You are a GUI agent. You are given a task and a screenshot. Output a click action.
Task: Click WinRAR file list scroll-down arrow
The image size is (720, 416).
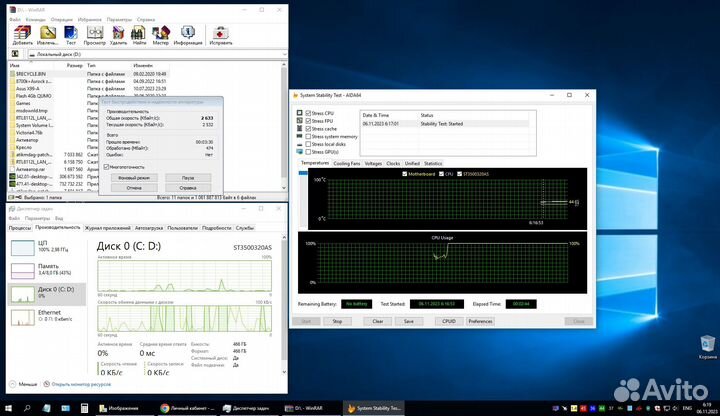(283, 188)
